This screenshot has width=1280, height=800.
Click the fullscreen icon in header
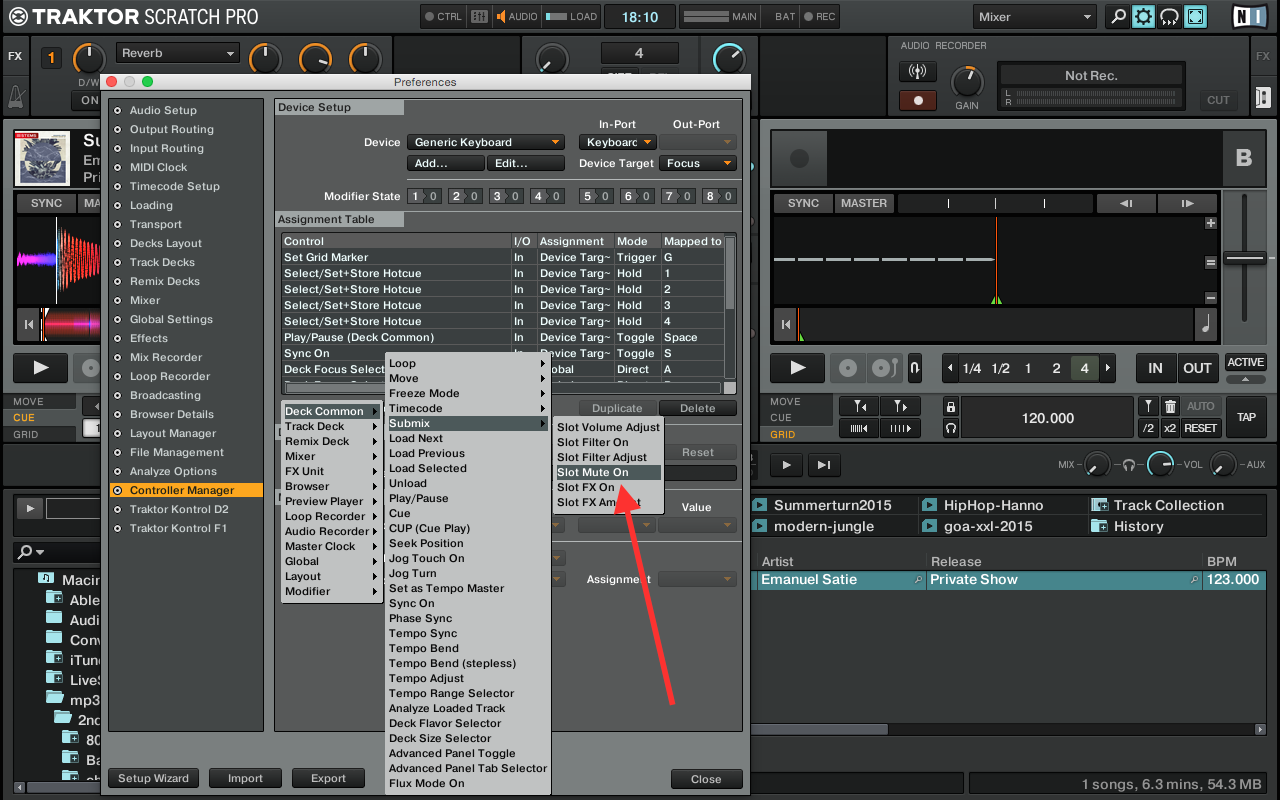[1195, 17]
